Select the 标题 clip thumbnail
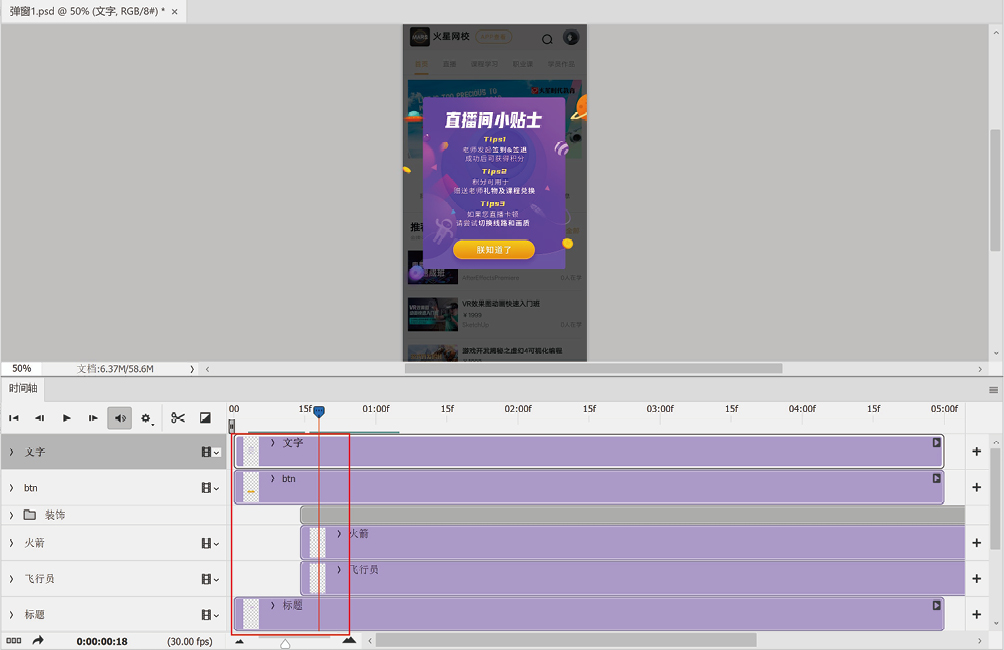Viewport: 1004px width, 650px height. click(251, 614)
